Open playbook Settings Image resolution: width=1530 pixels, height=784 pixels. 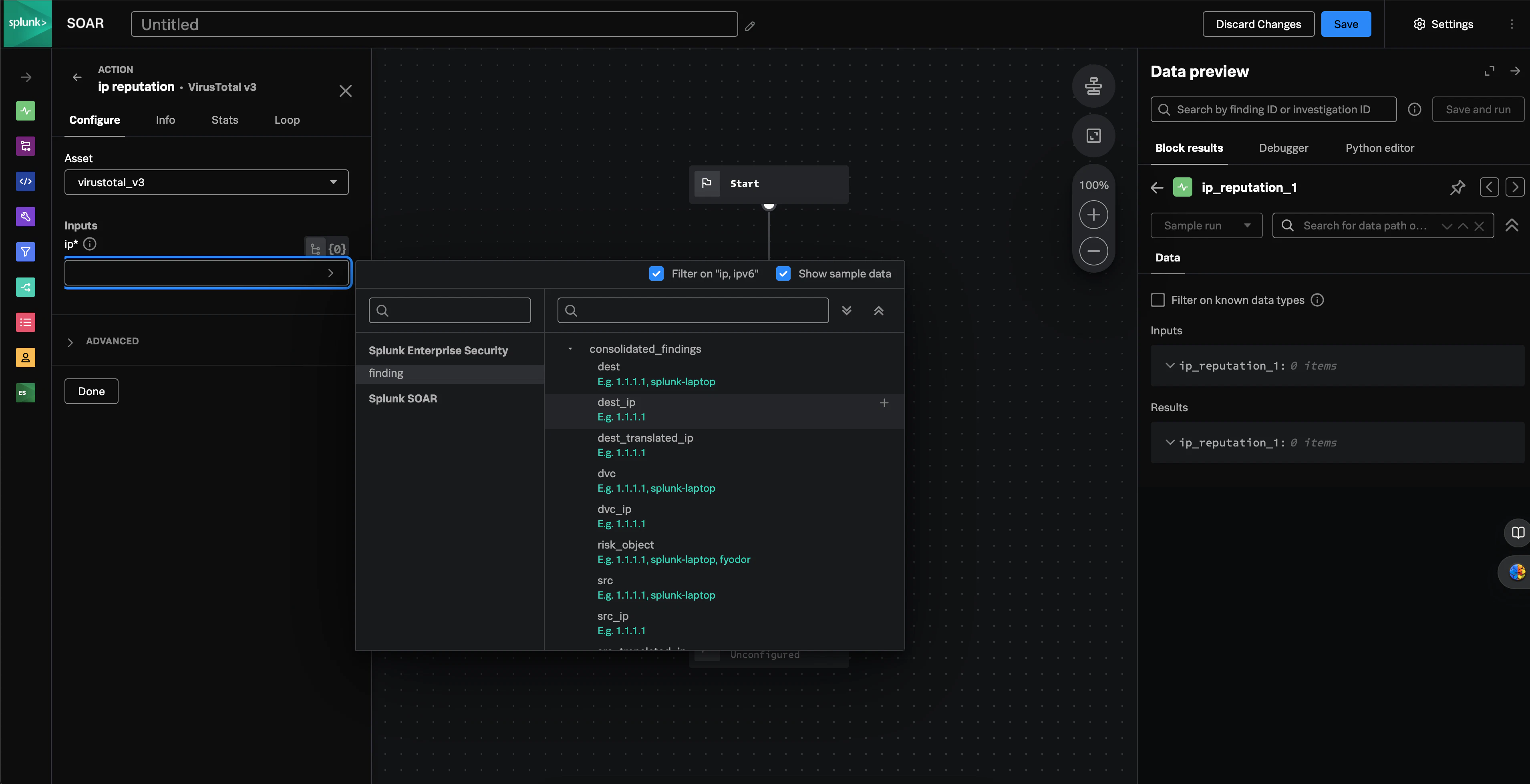(1443, 24)
